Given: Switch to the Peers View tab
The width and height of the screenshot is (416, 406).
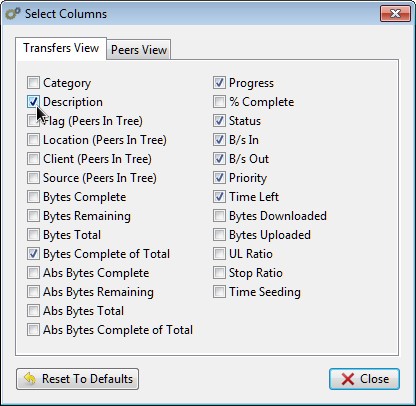Looking at the screenshot, I should [x=139, y=50].
